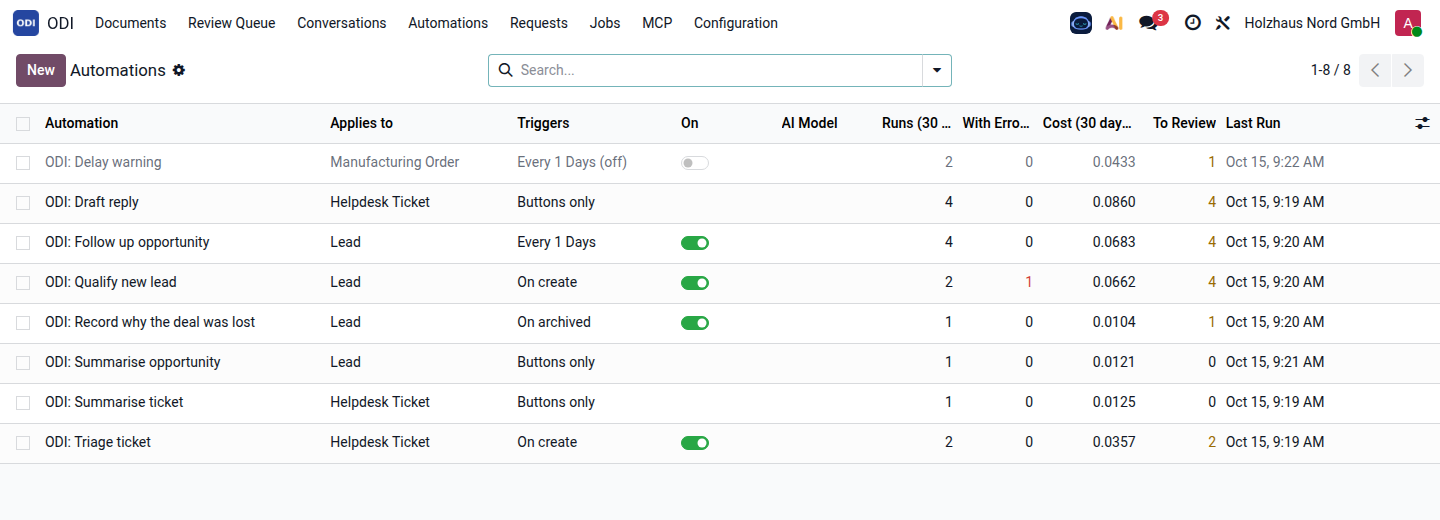This screenshot has width=1440, height=520.
Task: Select the ODI: Qualify new lead checkbox
Action: tap(23, 282)
